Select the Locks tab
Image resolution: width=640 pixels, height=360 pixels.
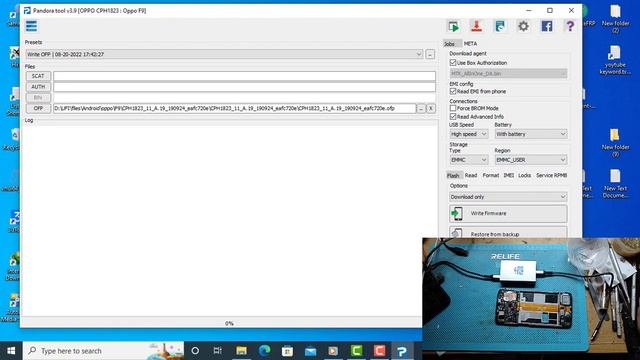[524, 176]
